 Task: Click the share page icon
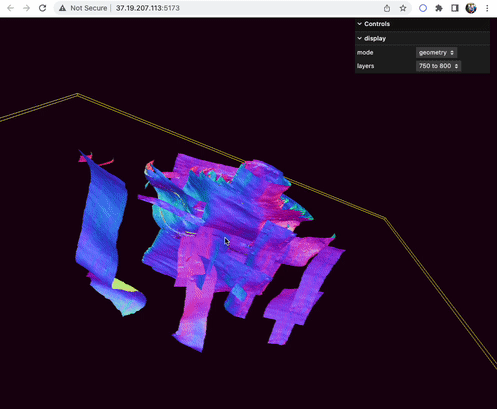click(x=387, y=8)
